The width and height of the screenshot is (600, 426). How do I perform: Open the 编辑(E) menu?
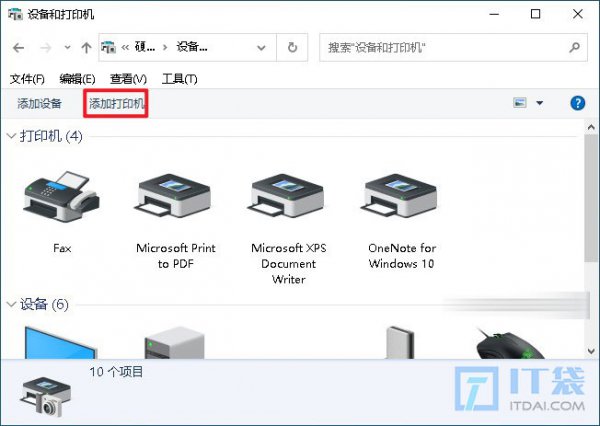point(77,79)
